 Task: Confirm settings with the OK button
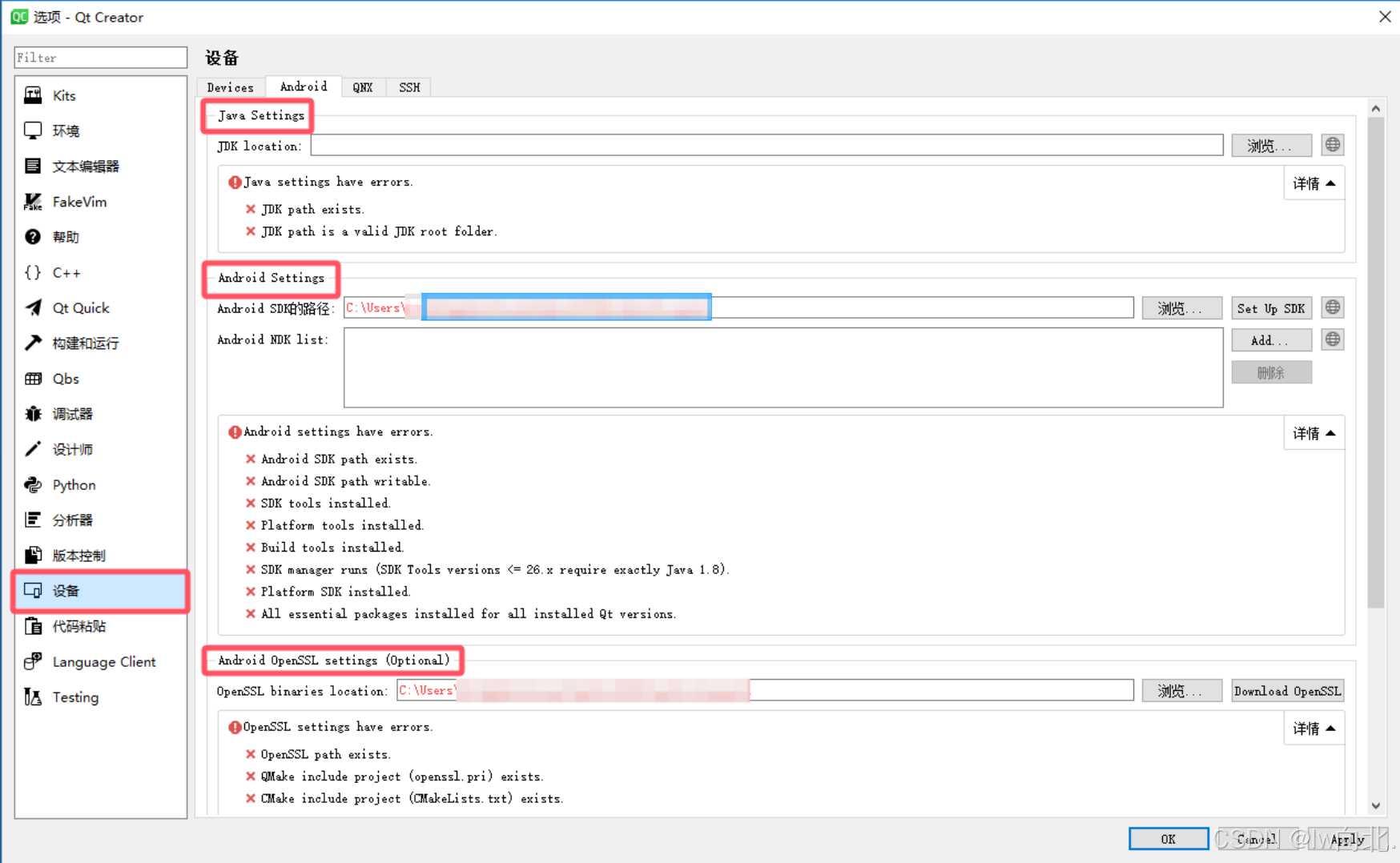click(1169, 838)
